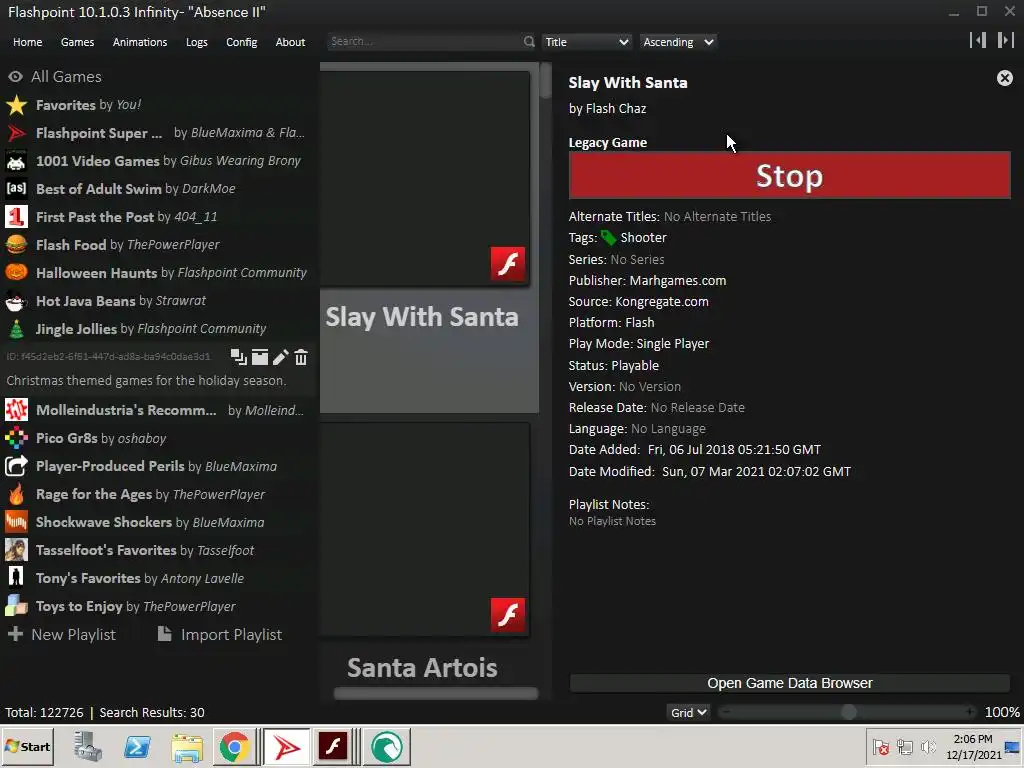
Task: Open the About tab
Action: [x=290, y=42]
